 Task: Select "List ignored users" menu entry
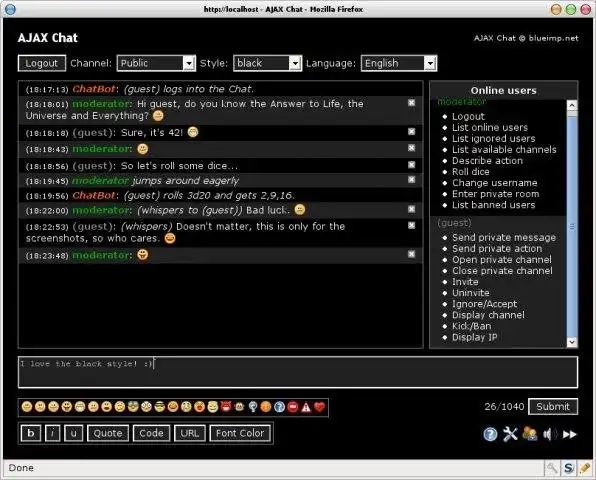point(493,138)
